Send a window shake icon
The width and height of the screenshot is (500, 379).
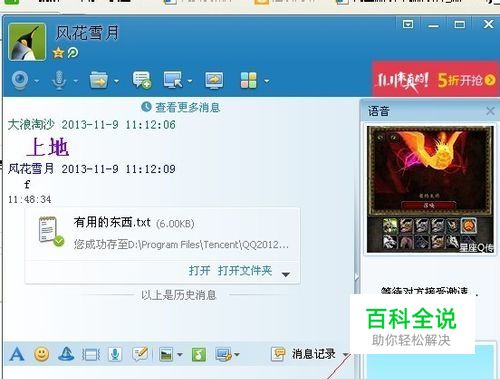pyautogui.click(x=91, y=355)
